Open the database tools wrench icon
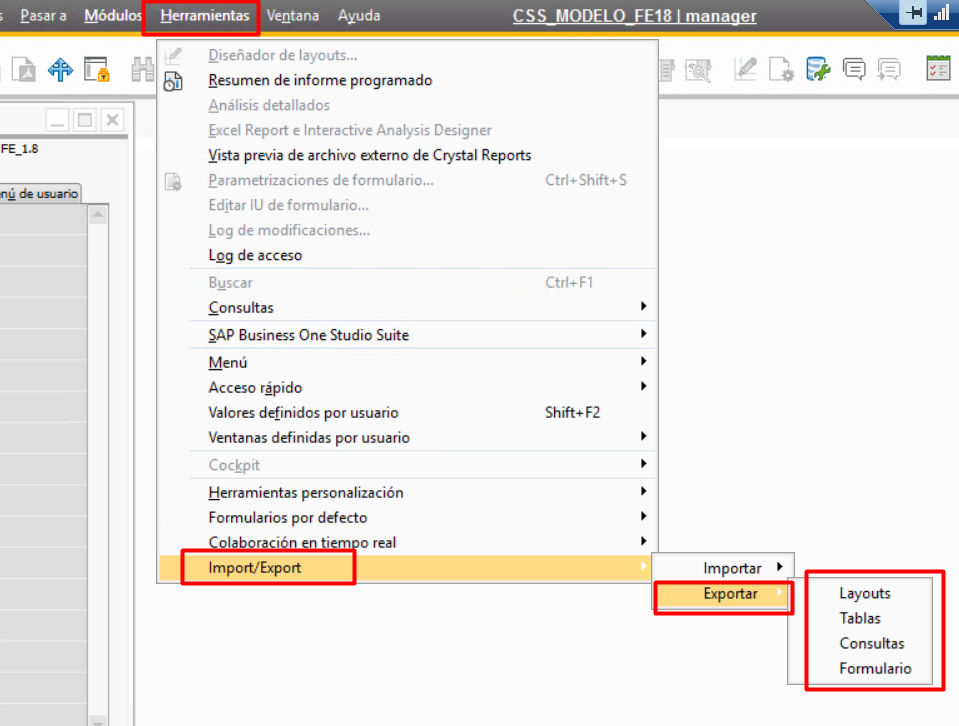 click(819, 69)
